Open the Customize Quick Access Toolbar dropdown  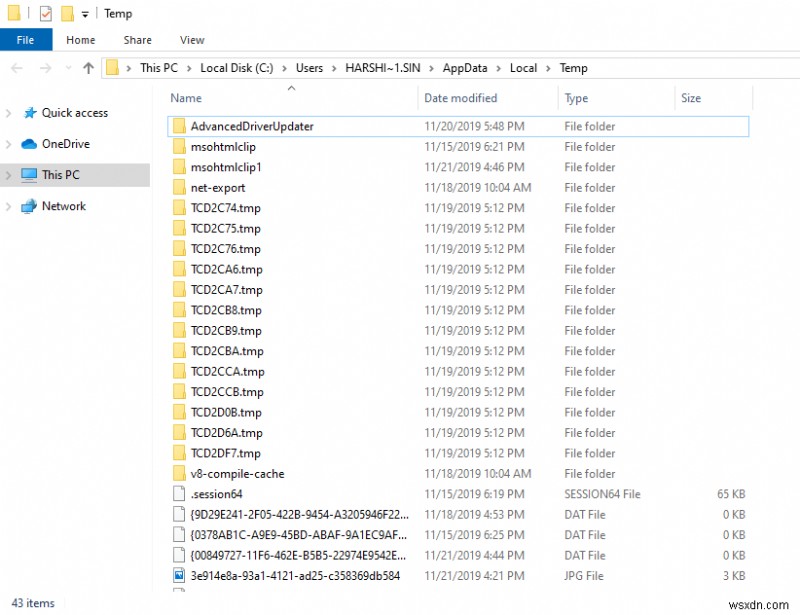pyautogui.click(x=85, y=13)
